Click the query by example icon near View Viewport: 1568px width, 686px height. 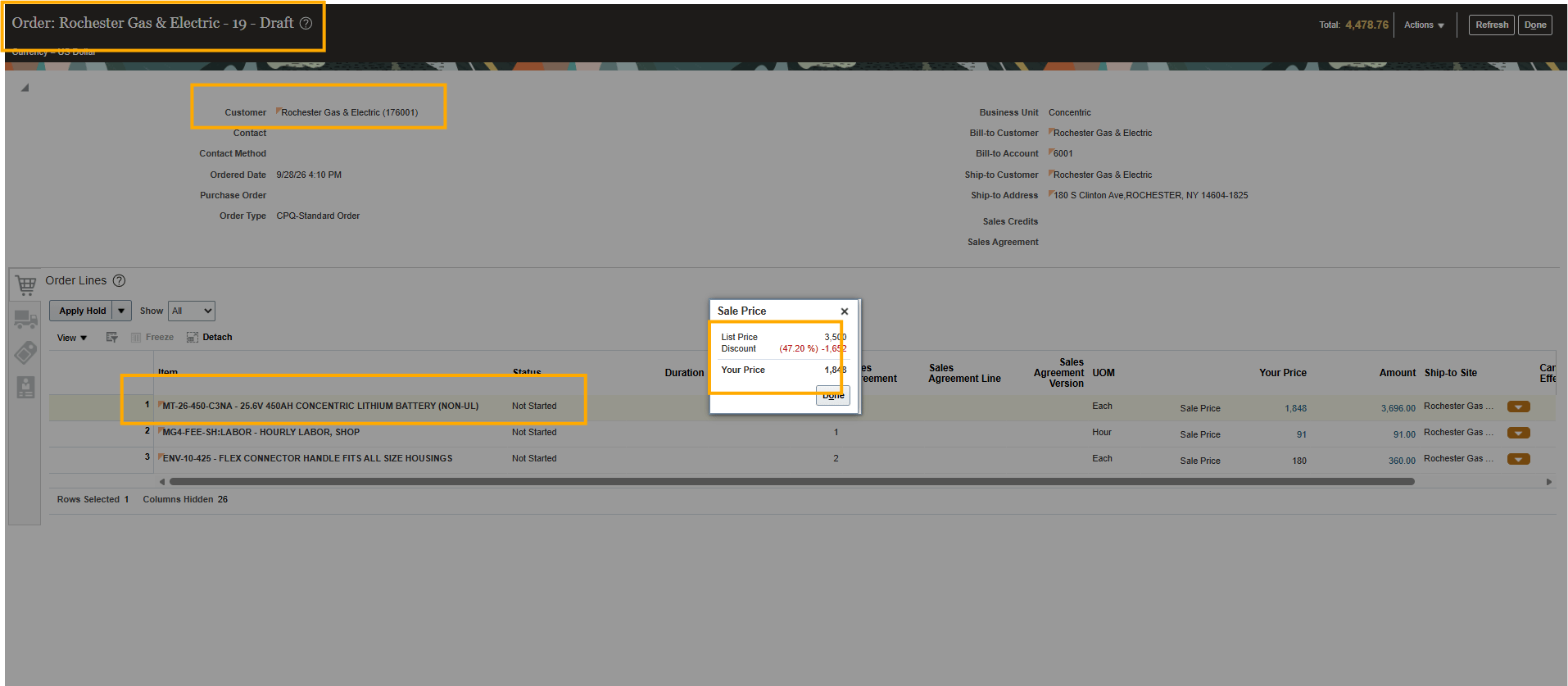112,337
